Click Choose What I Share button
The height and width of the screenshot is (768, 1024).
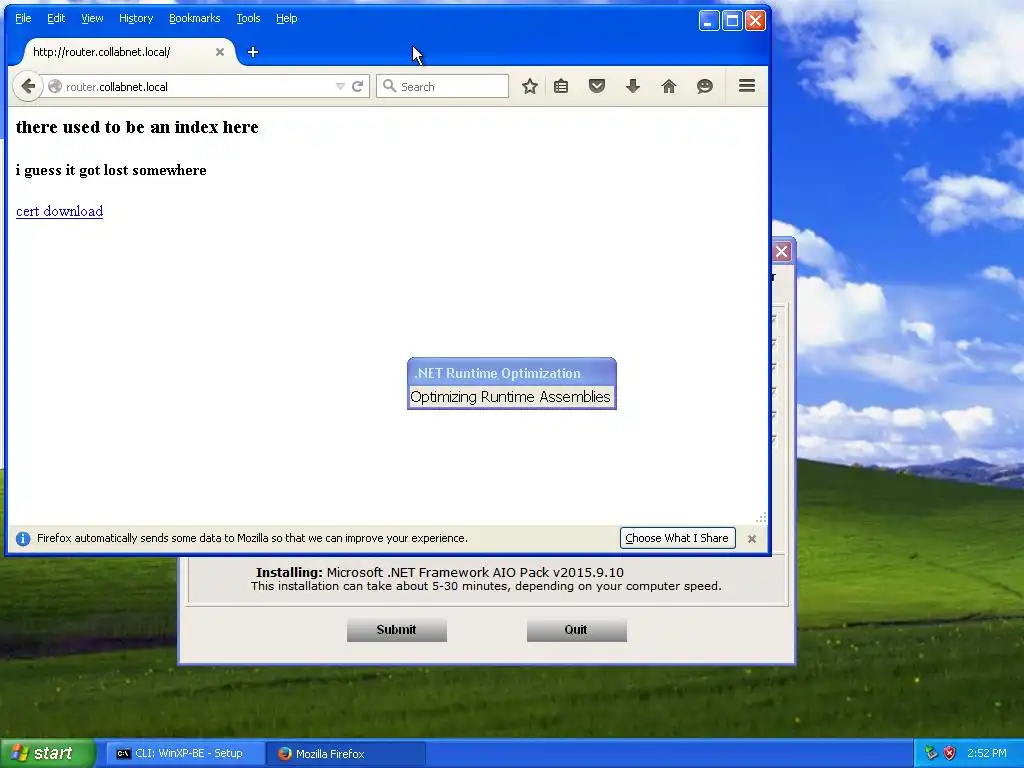pos(677,538)
